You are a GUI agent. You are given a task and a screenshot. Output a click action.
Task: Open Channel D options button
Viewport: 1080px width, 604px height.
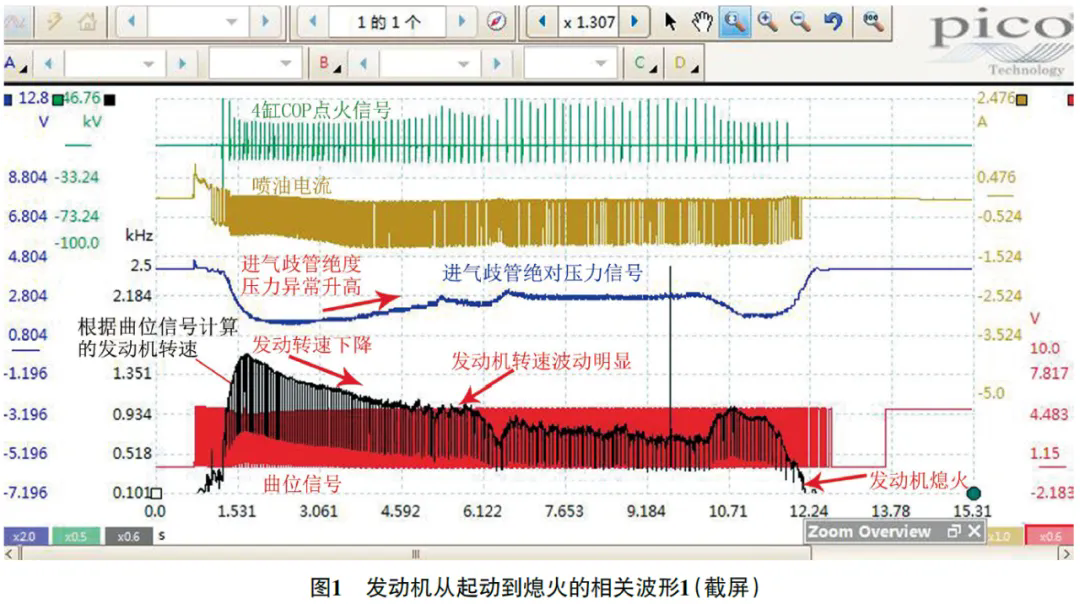pos(685,64)
